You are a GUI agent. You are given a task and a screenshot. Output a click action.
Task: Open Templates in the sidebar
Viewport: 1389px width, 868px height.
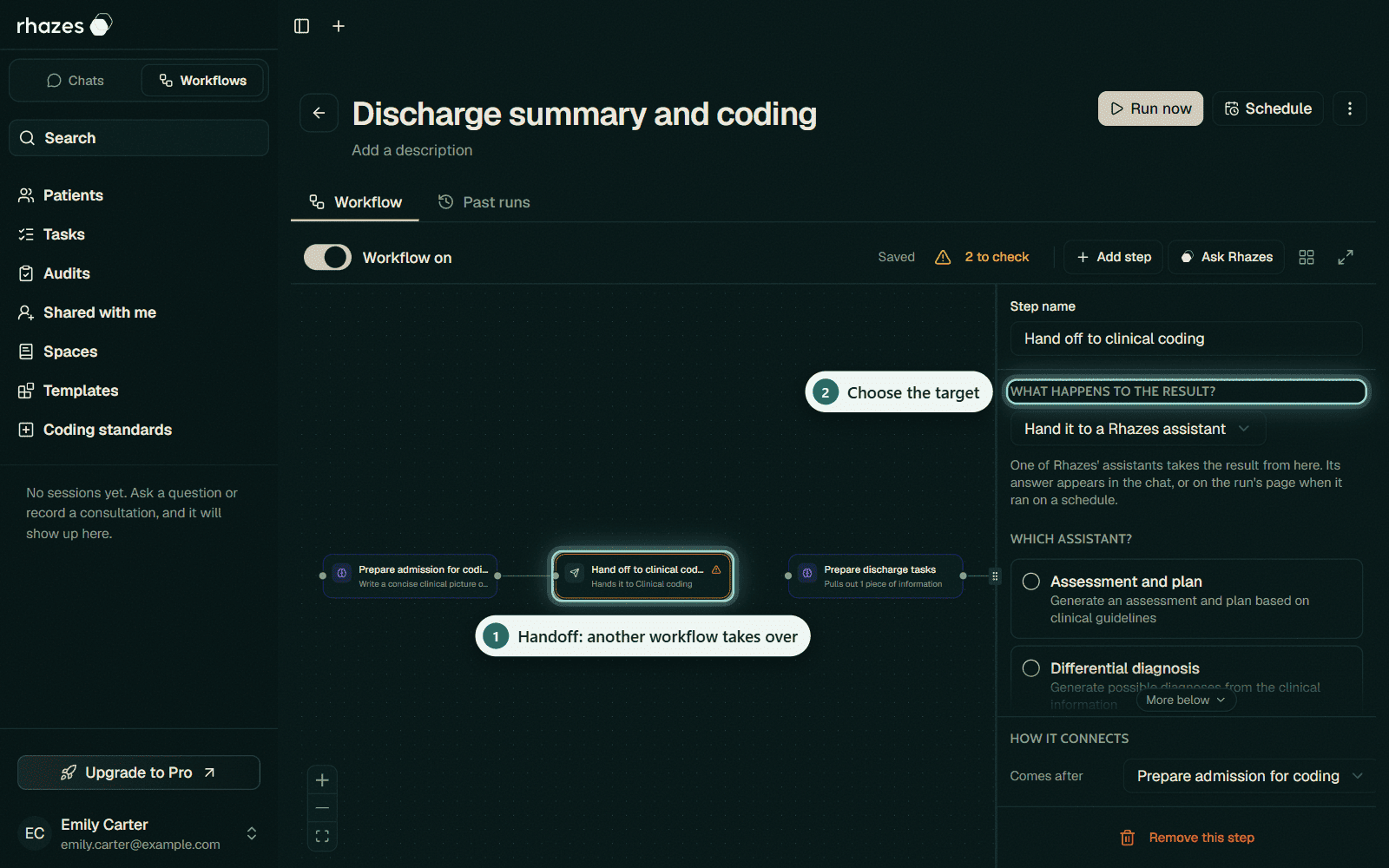click(69, 391)
